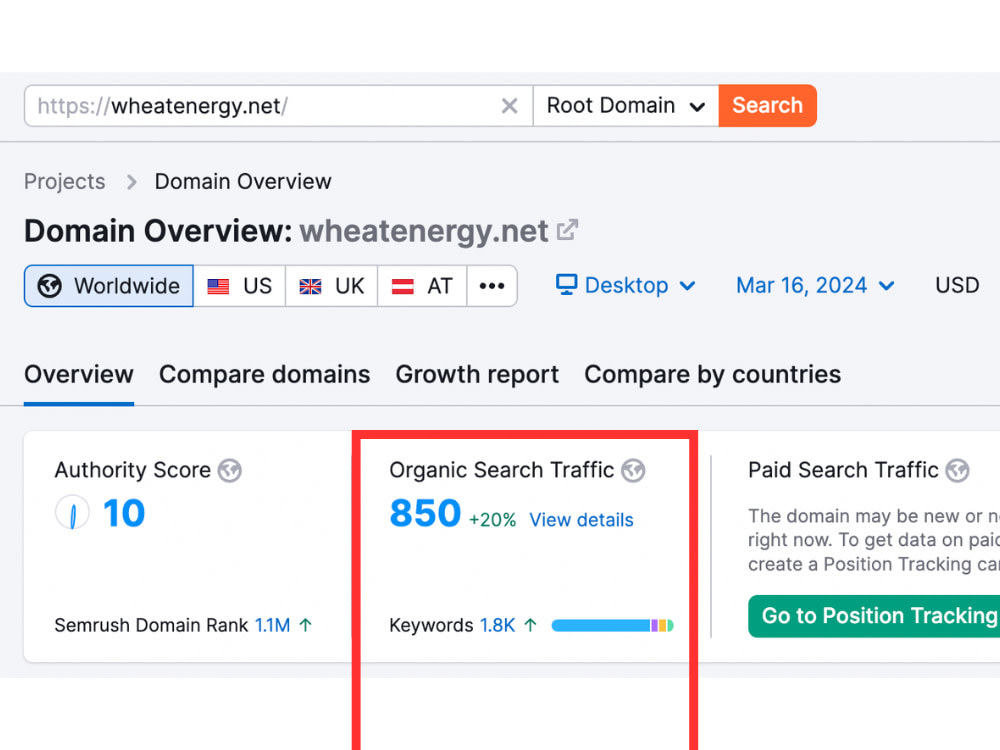Image resolution: width=1000 pixels, height=750 pixels.
Task: Open View details link
Action: click(582, 520)
